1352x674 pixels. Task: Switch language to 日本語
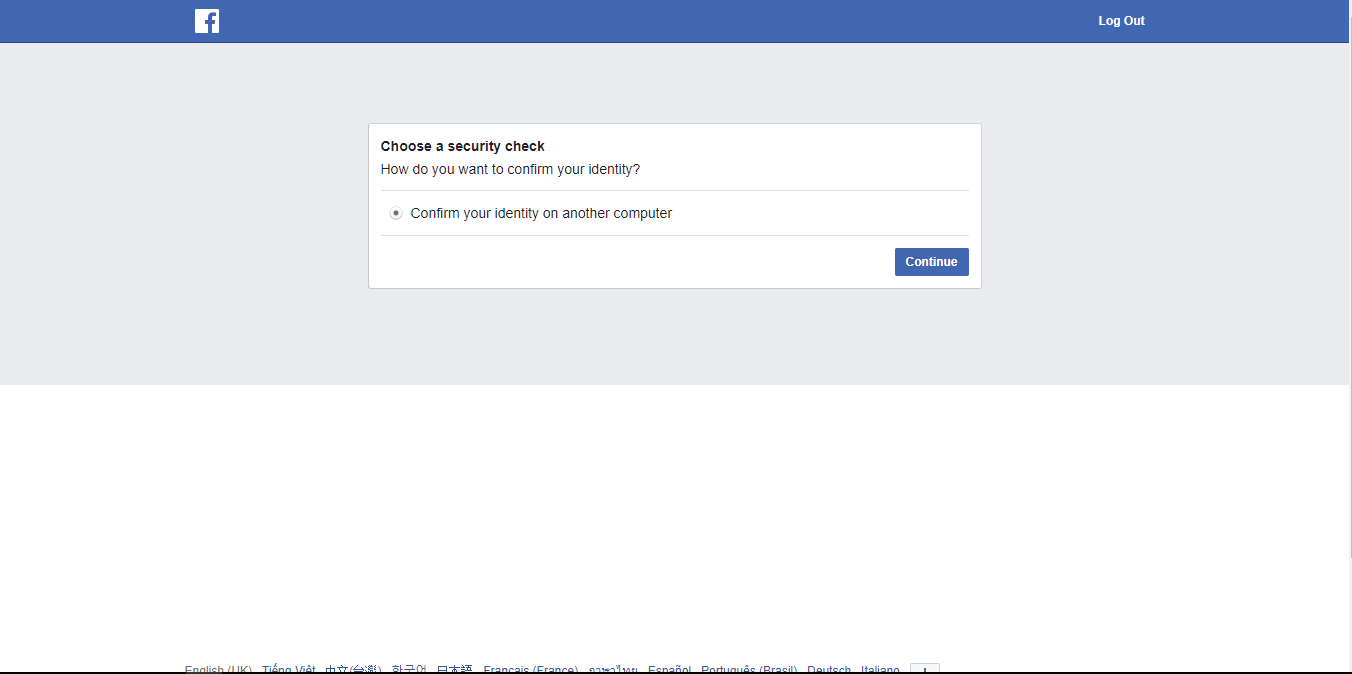(x=455, y=669)
